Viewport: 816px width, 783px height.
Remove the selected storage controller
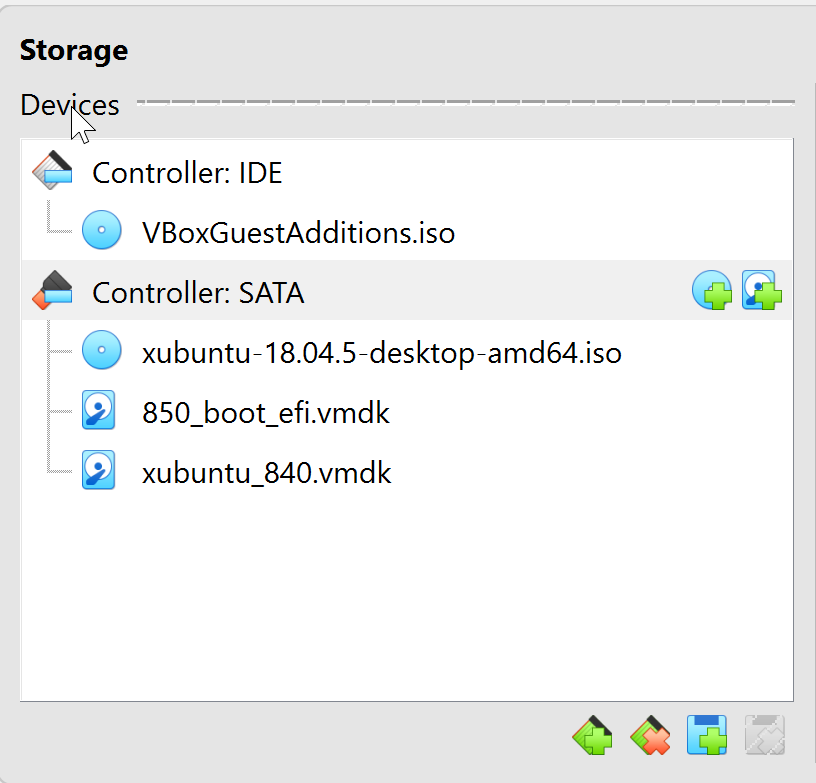click(650, 736)
